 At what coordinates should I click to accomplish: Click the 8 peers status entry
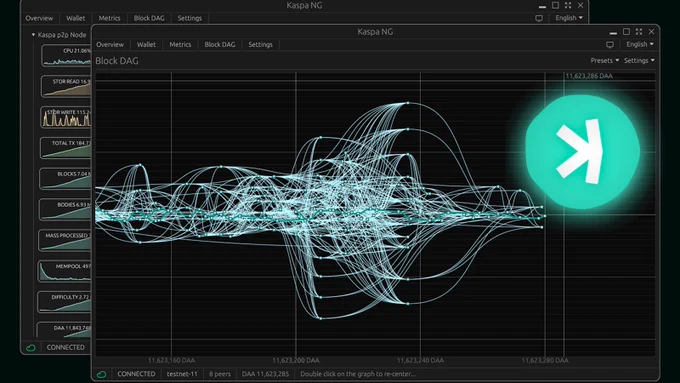click(x=220, y=374)
